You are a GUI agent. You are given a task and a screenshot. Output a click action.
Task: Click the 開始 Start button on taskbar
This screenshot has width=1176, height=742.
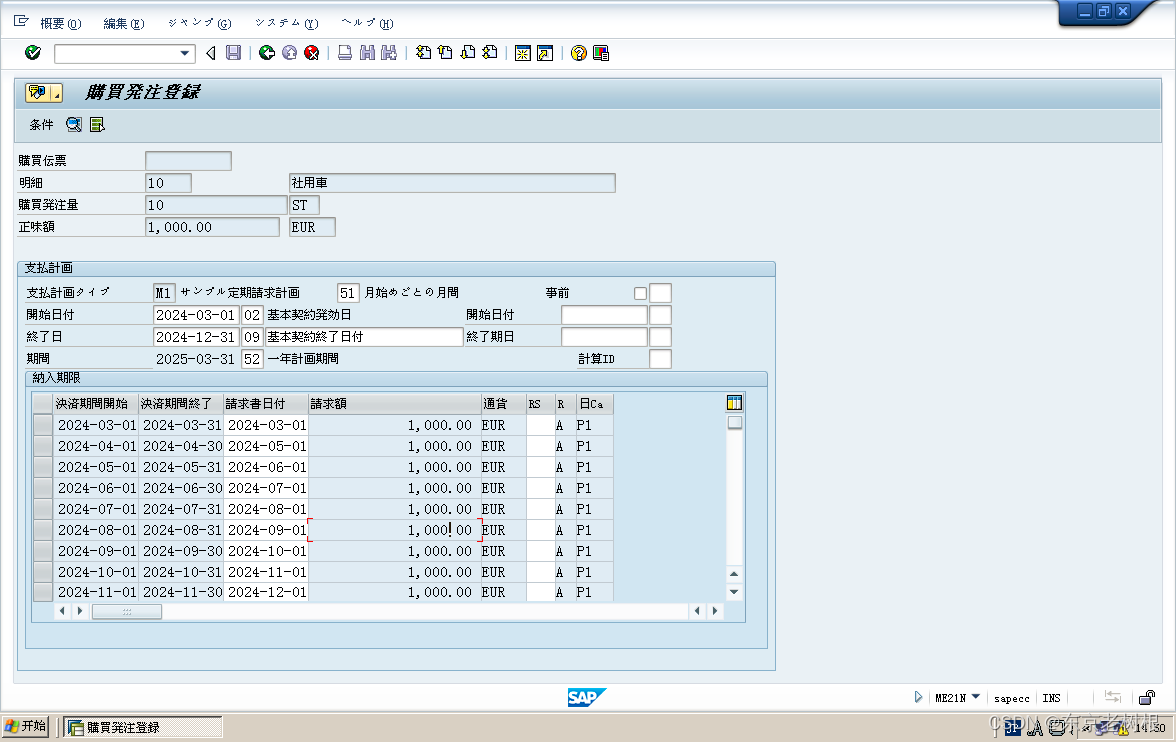point(25,726)
